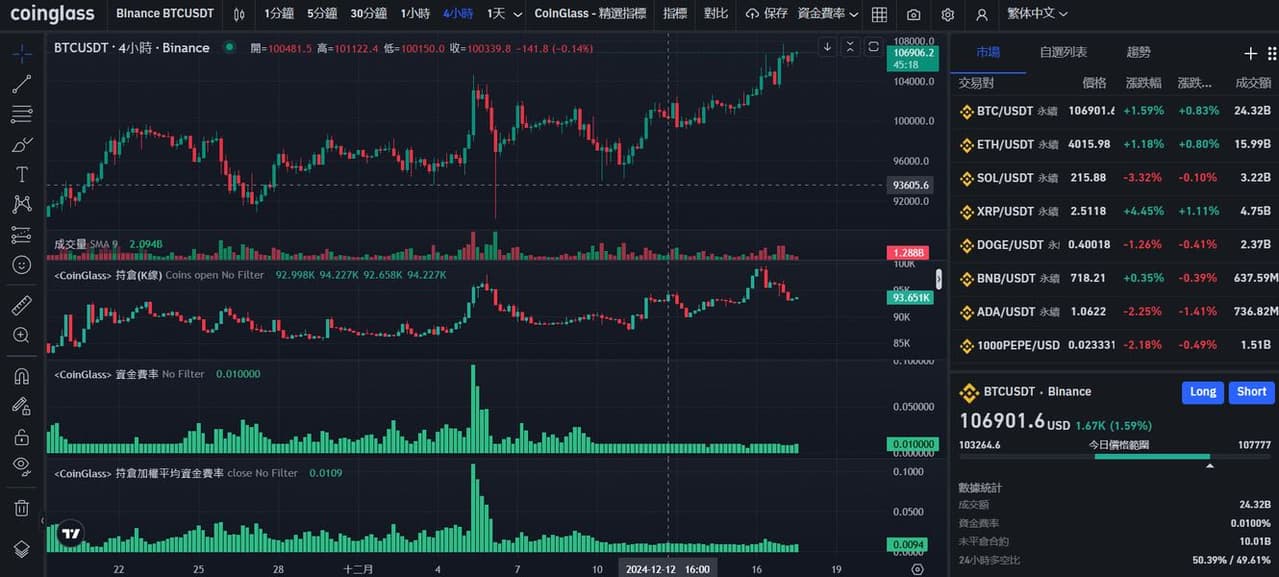Select the ETH/USDT row
1279x577 pixels.
(1114, 144)
